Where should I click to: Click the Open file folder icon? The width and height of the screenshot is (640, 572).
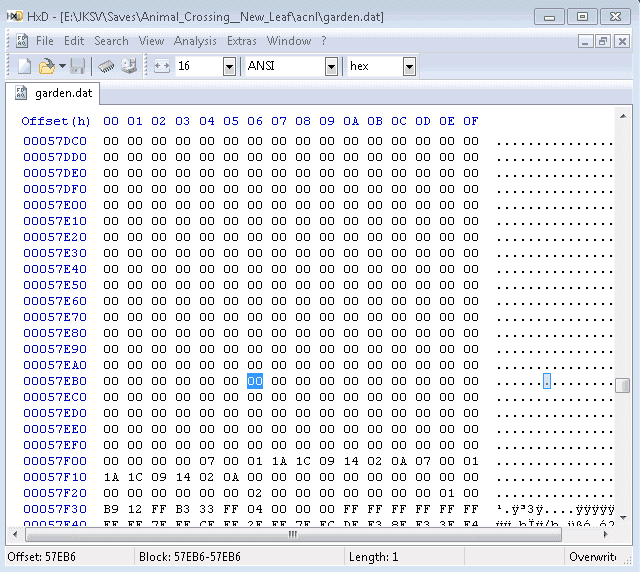click(x=47, y=66)
